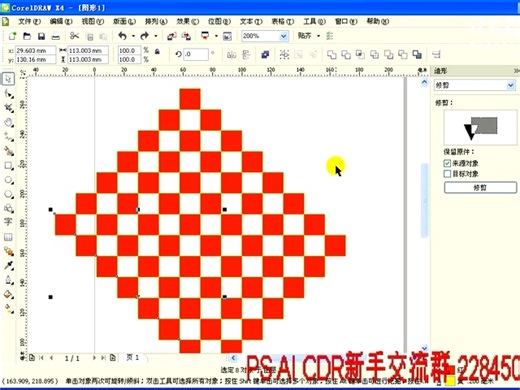
Task: Cut the selection with the scissors icon
Action: click(74, 36)
